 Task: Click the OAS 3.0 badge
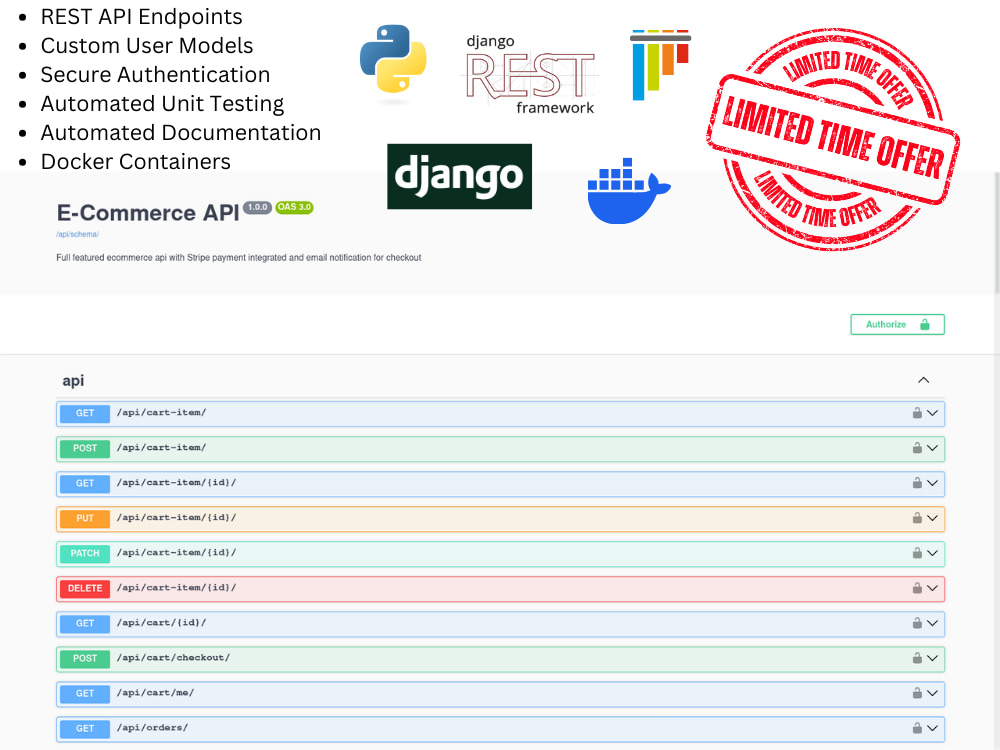[x=294, y=207]
